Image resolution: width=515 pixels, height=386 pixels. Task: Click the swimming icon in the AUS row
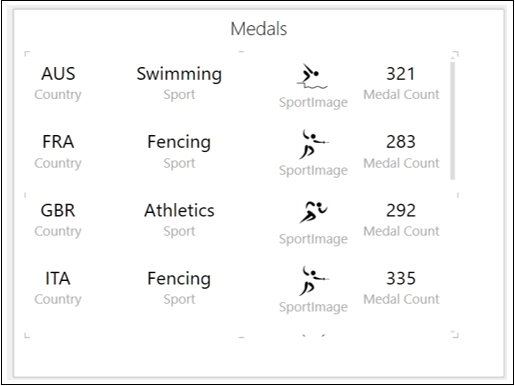coord(312,76)
